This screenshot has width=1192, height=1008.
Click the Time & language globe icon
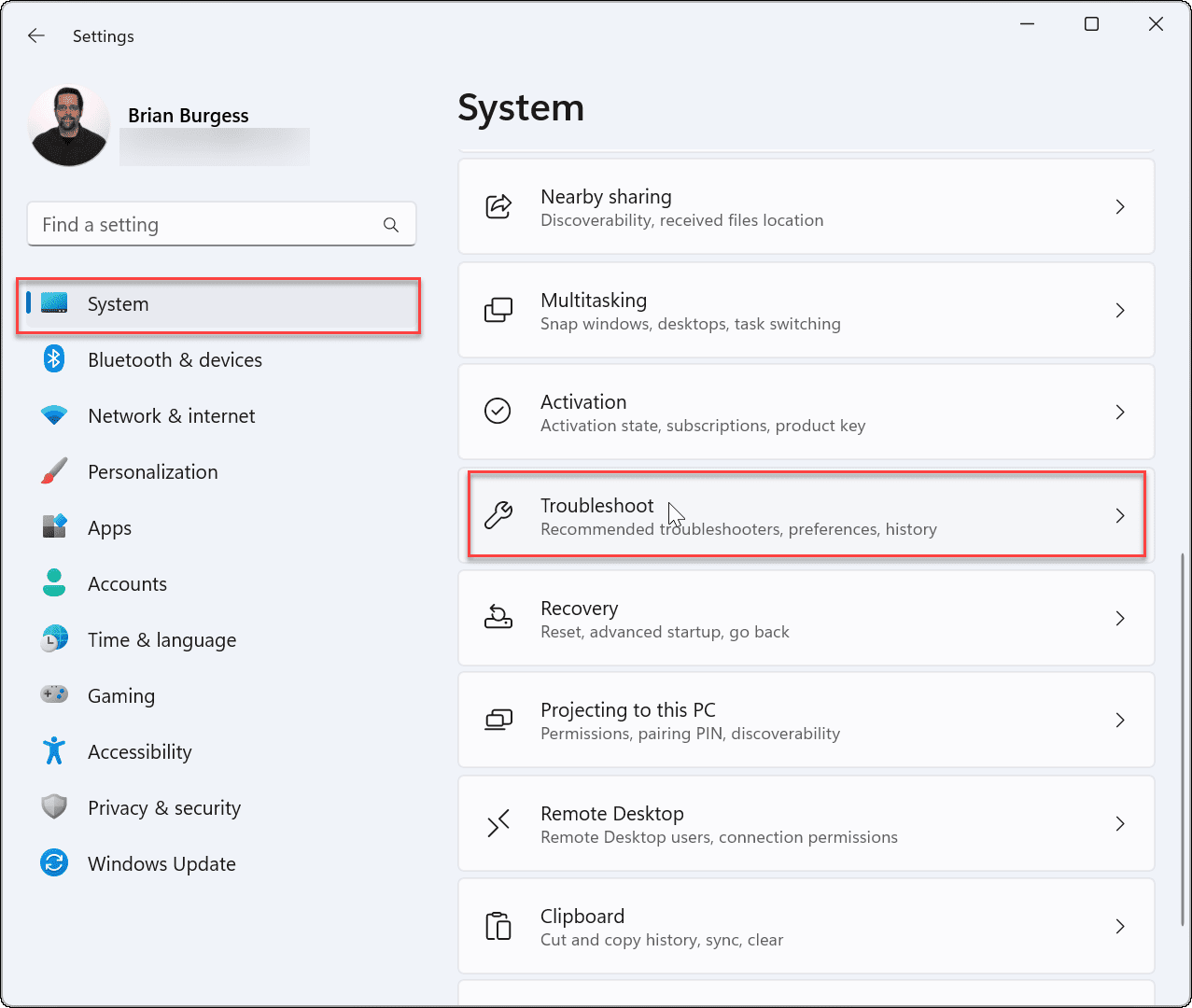[54, 639]
